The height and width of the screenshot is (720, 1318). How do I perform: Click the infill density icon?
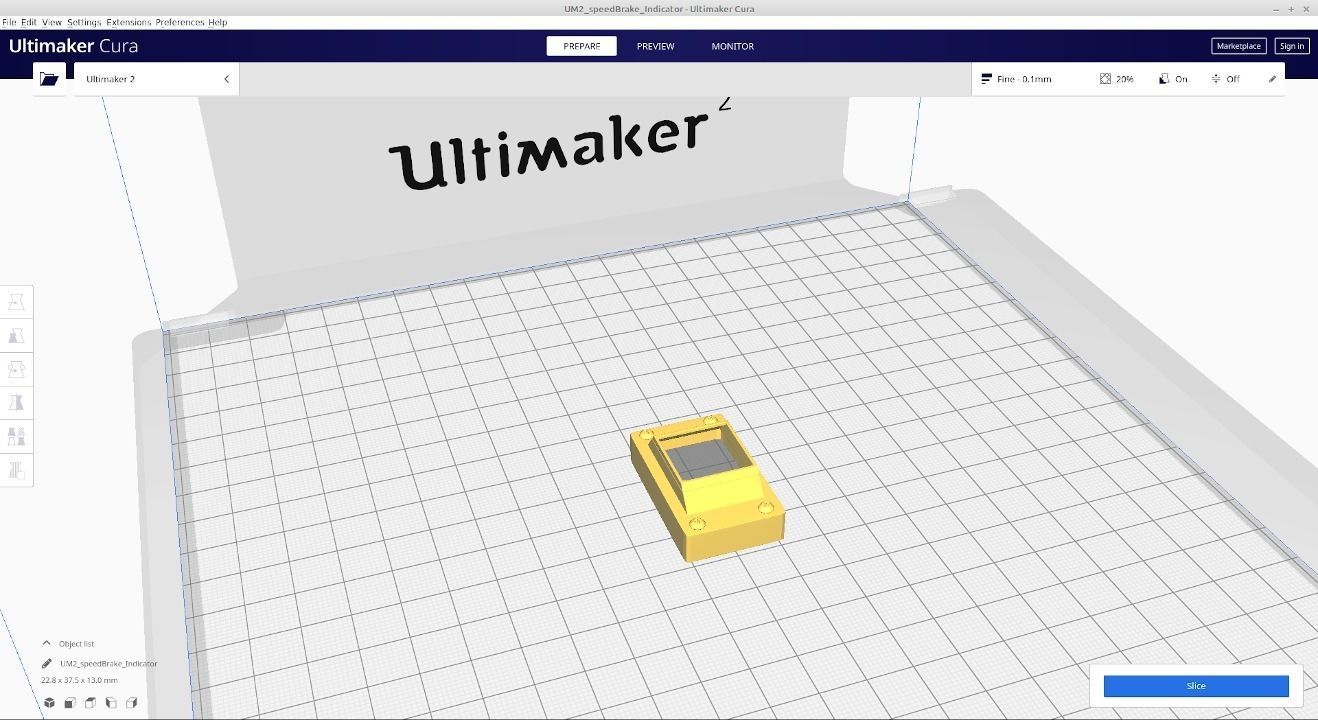[x=1105, y=79]
